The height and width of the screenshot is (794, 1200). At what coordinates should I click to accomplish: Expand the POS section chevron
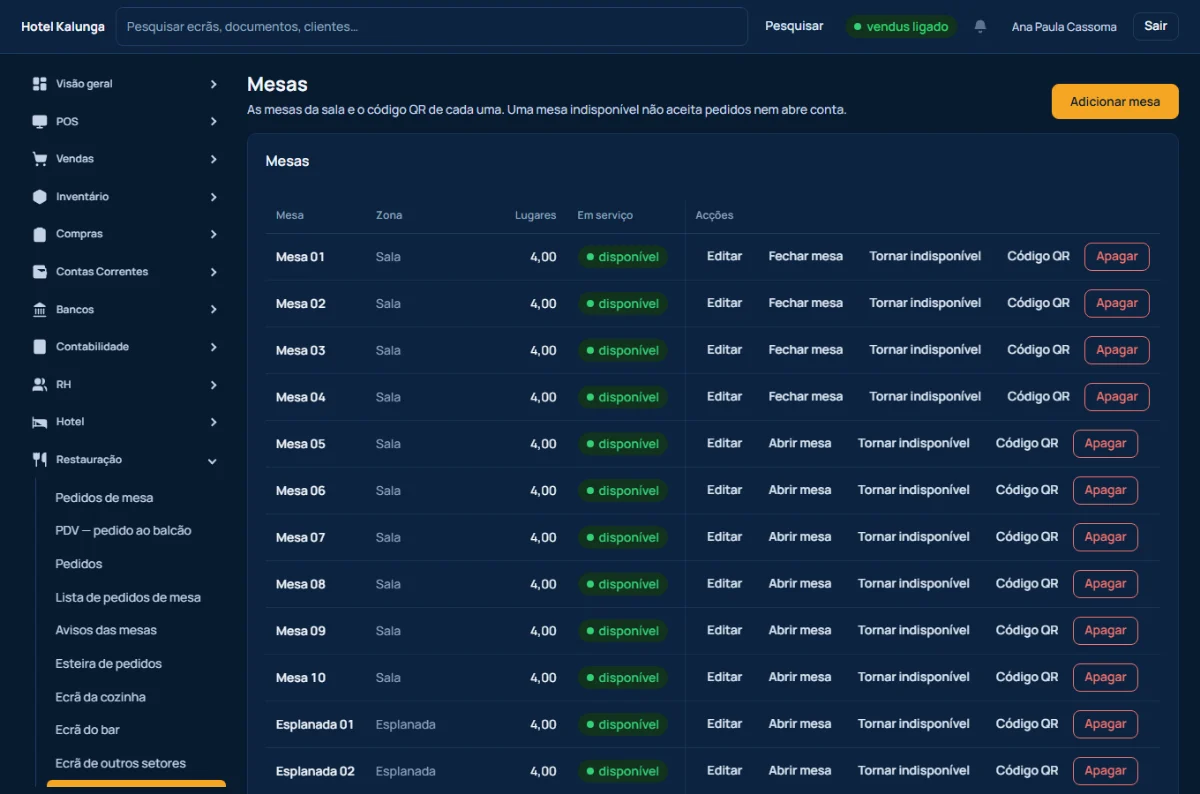click(x=213, y=122)
